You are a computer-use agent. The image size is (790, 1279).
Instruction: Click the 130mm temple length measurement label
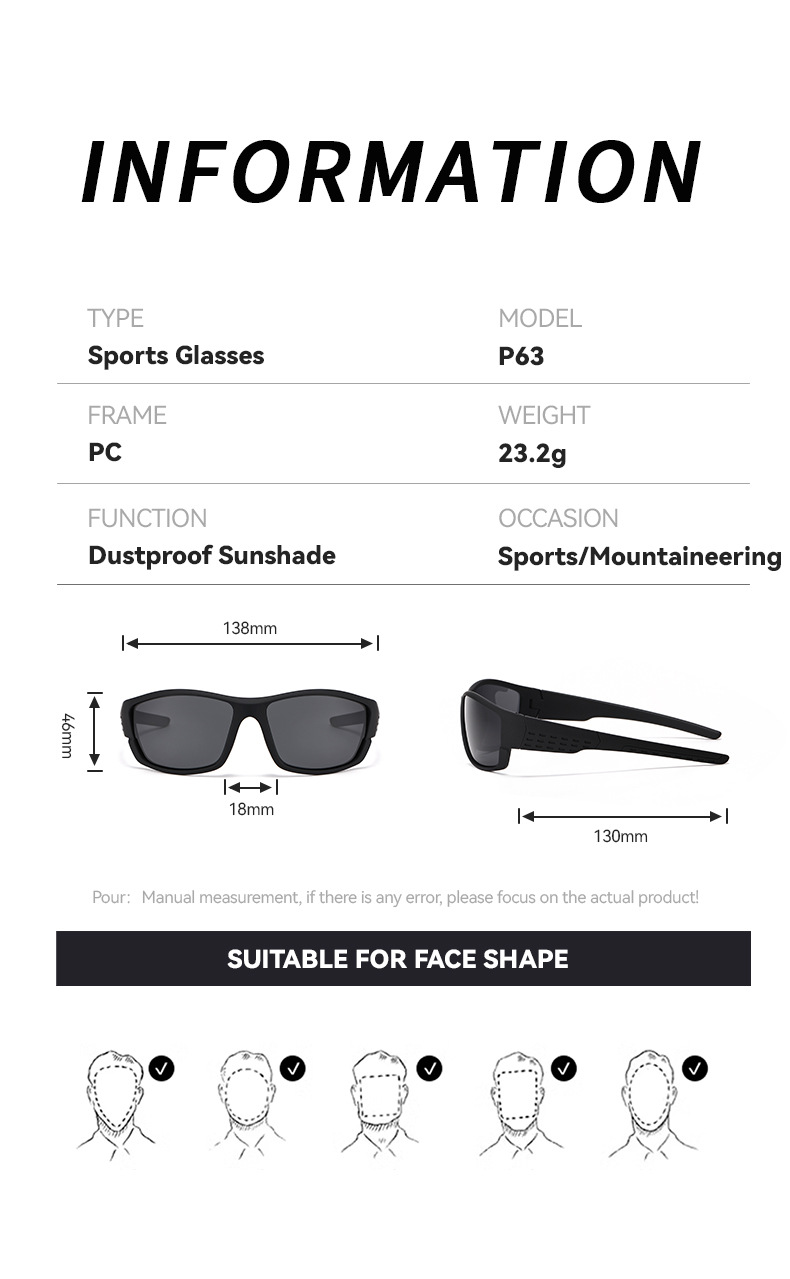pyautogui.click(x=620, y=836)
